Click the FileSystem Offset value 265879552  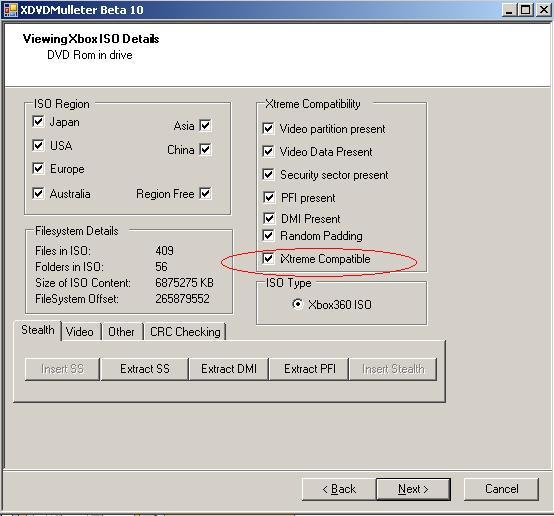point(182,299)
